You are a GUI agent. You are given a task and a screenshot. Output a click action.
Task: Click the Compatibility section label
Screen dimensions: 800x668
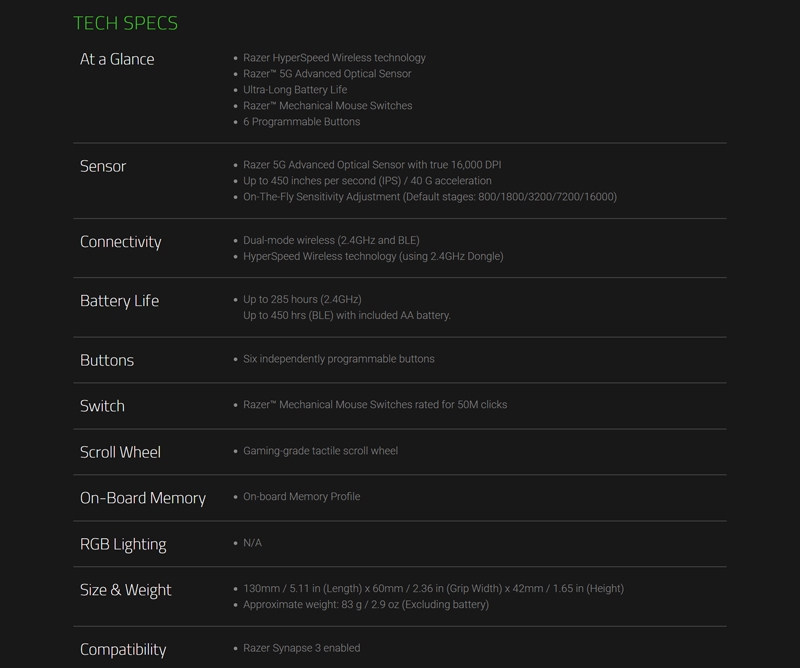click(123, 650)
